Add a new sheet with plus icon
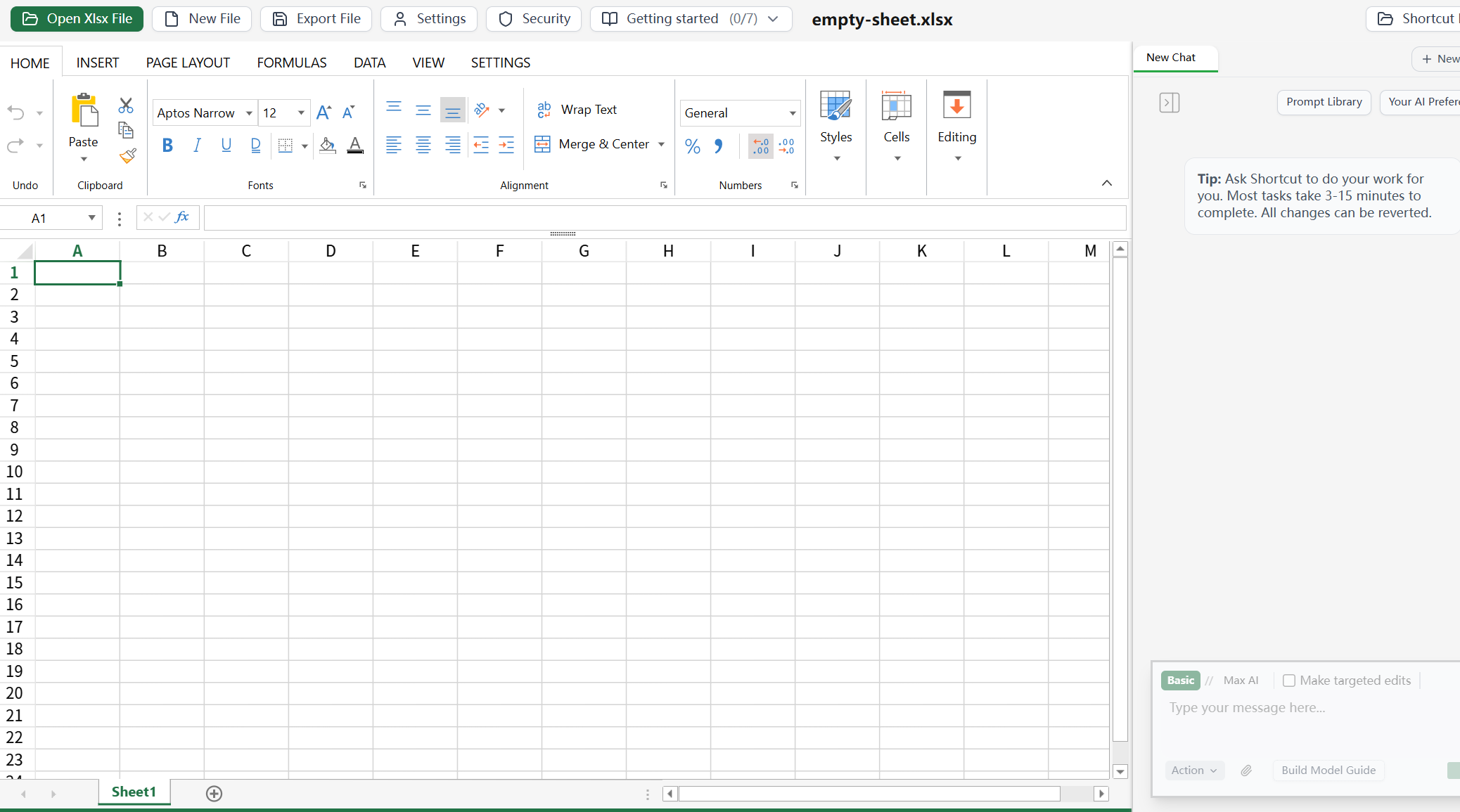This screenshot has height=812, width=1460. [x=214, y=794]
